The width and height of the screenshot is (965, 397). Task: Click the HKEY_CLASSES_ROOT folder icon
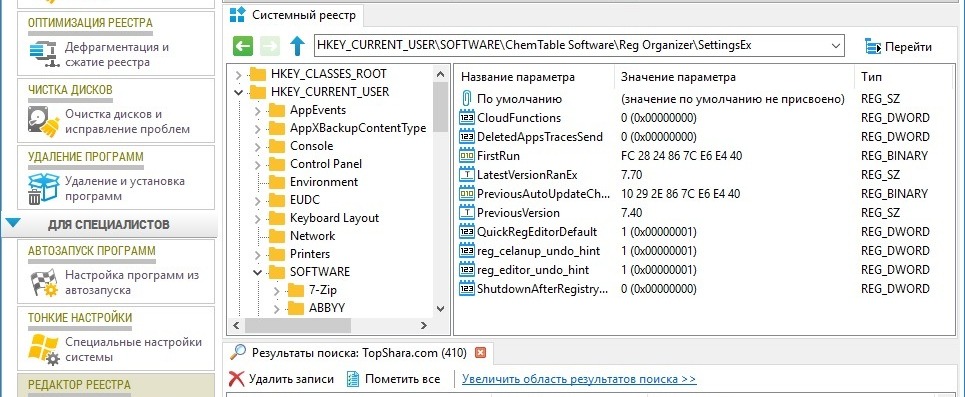pos(257,74)
